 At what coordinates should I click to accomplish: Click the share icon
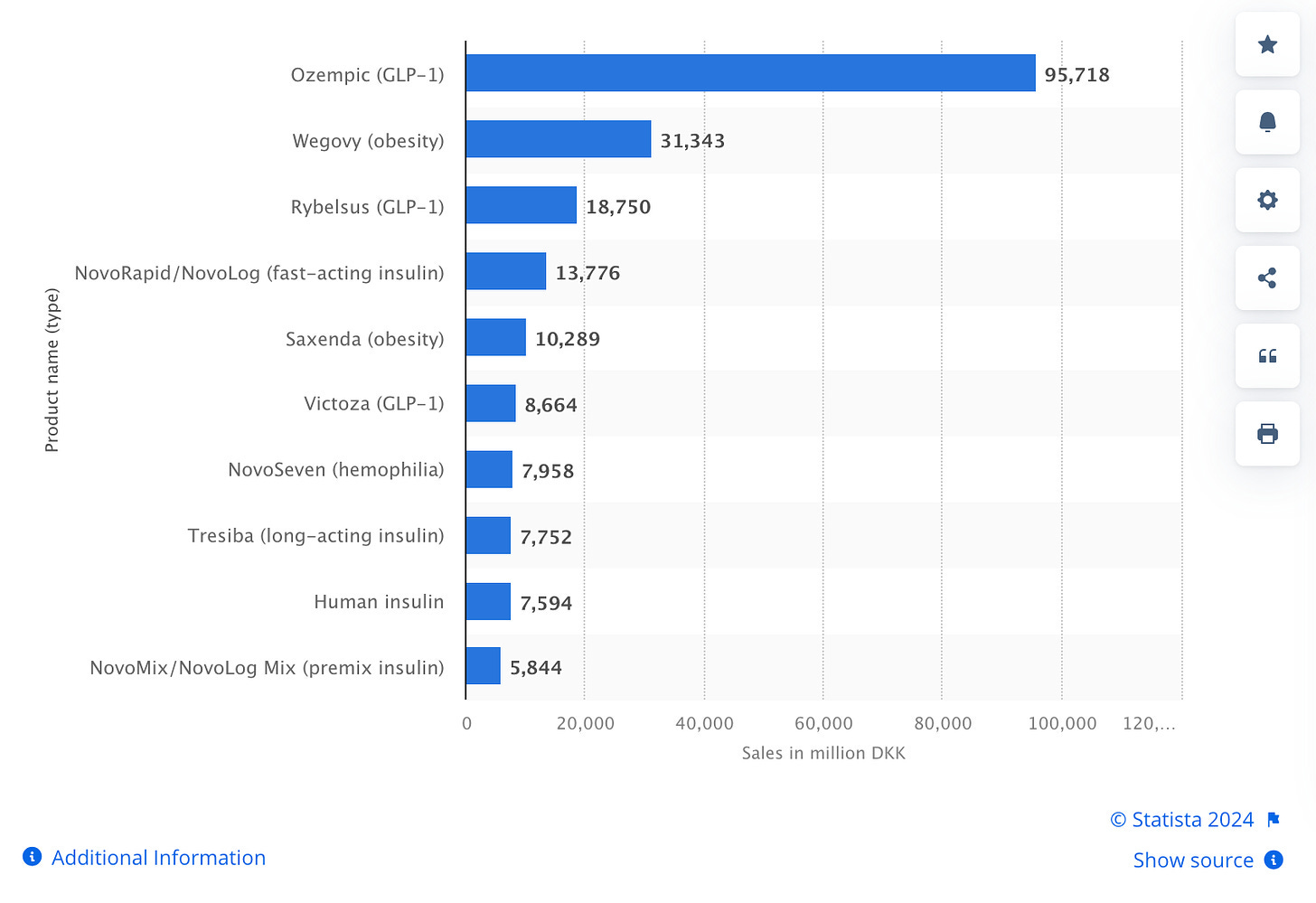[x=1267, y=277]
